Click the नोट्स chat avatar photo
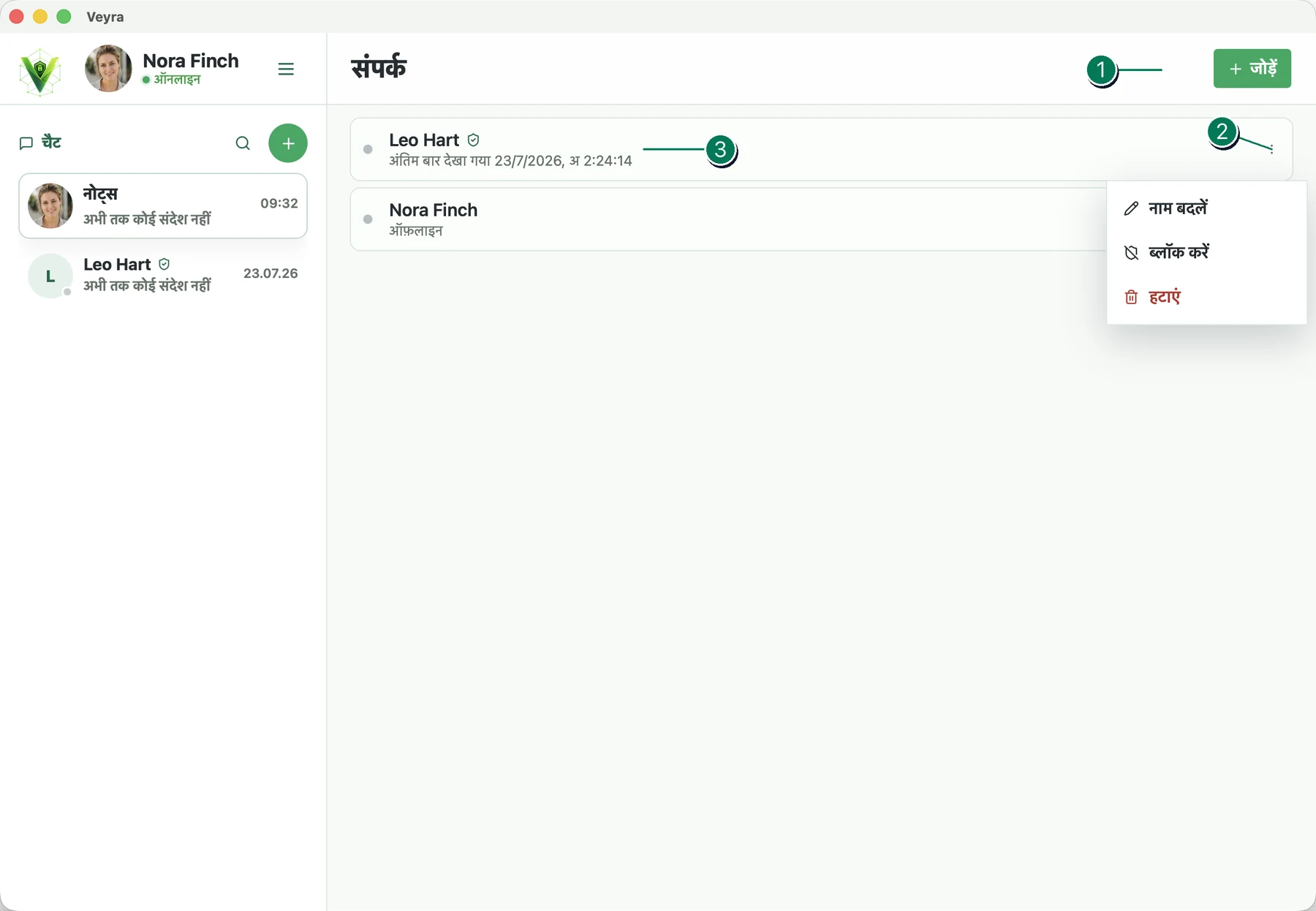 pyautogui.click(x=50, y=205)
